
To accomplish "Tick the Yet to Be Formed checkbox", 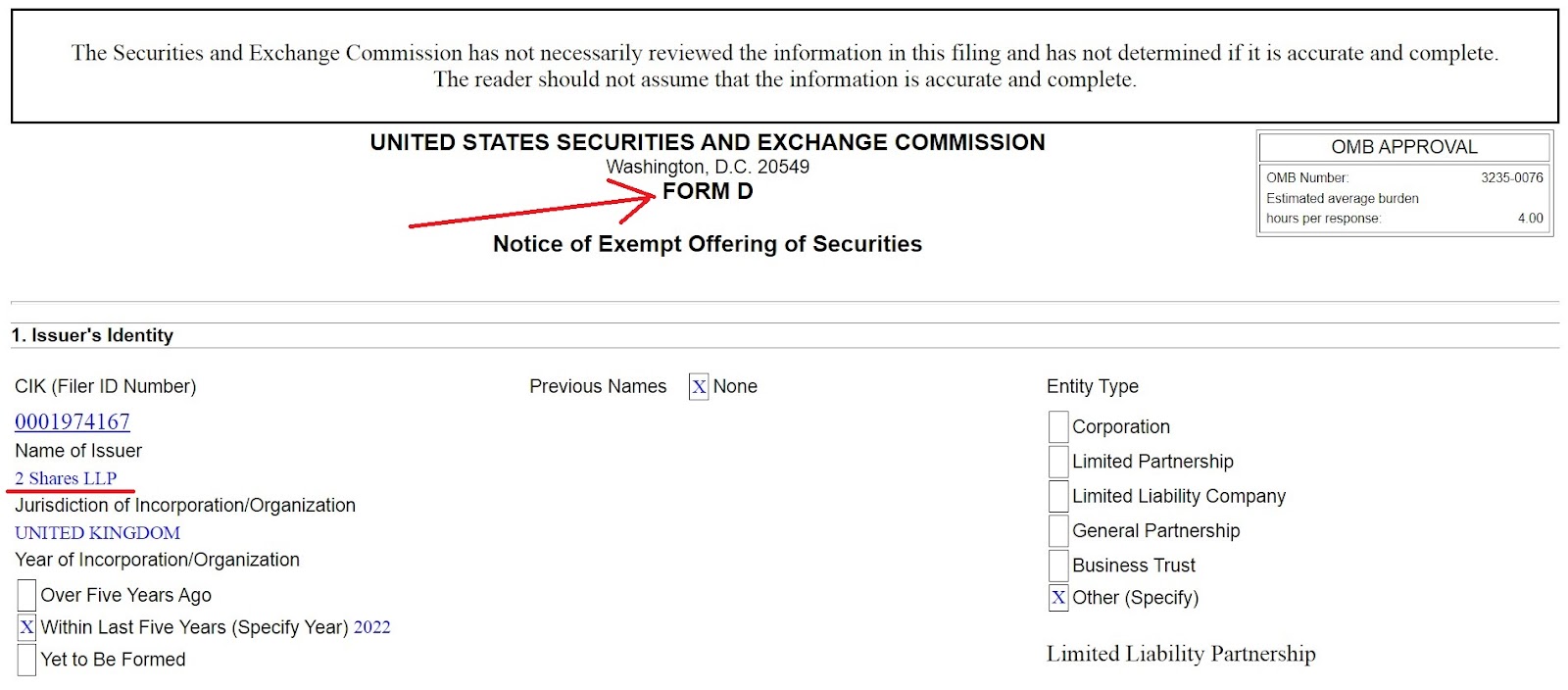I will [x=26, y=660].
